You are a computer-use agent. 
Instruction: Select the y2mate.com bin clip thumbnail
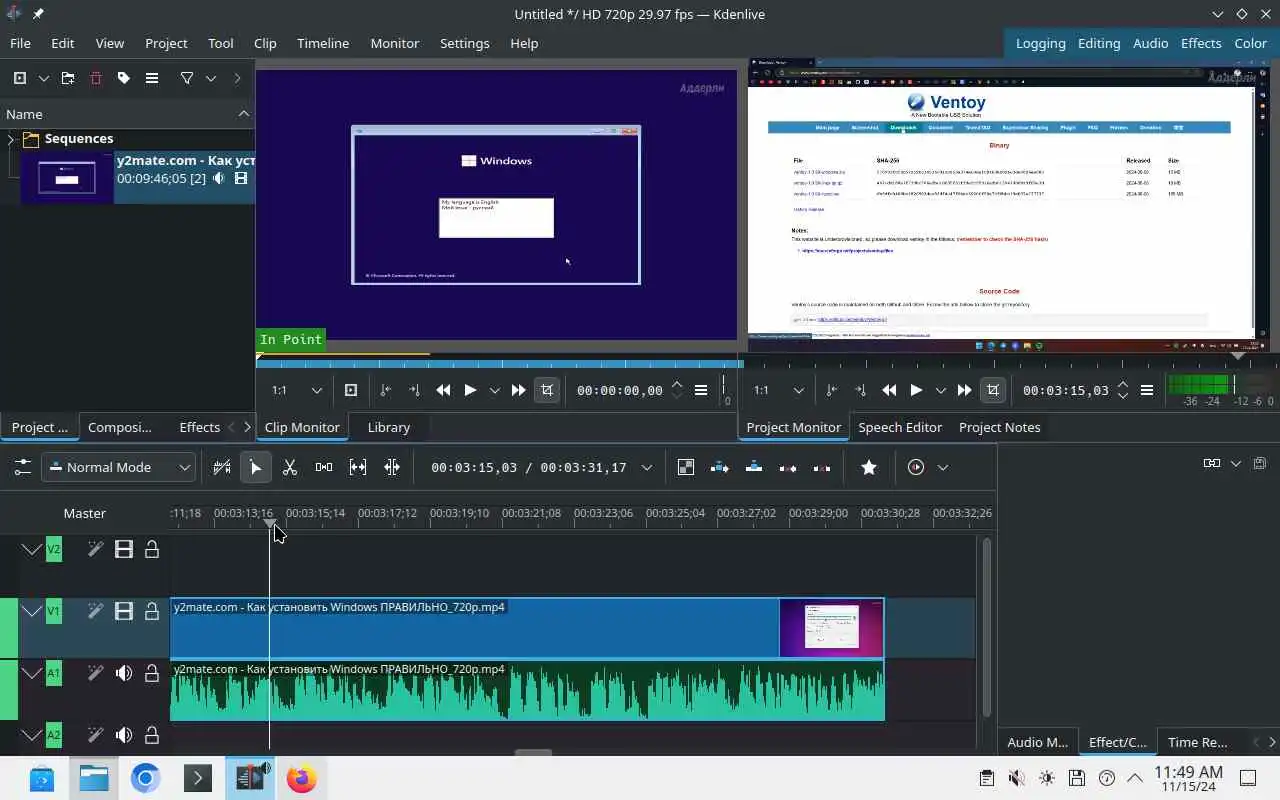point(67,177)
